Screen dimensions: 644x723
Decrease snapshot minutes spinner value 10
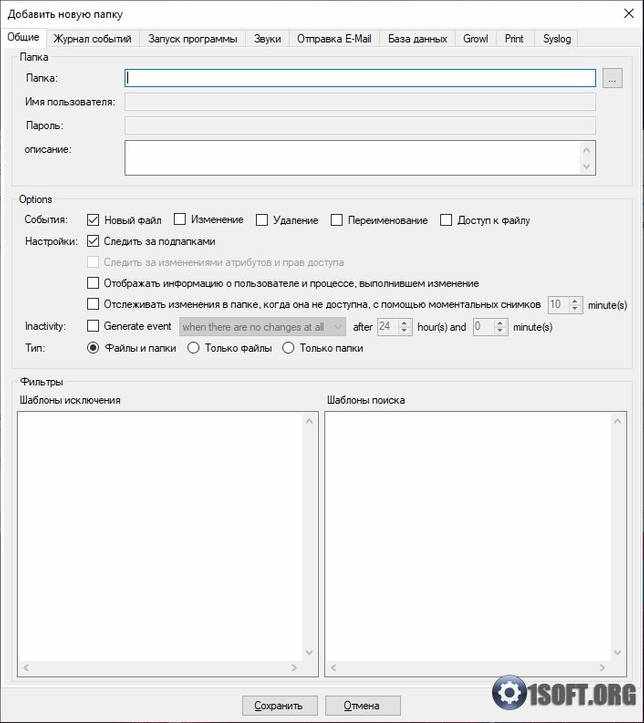(x=575, y=308)
